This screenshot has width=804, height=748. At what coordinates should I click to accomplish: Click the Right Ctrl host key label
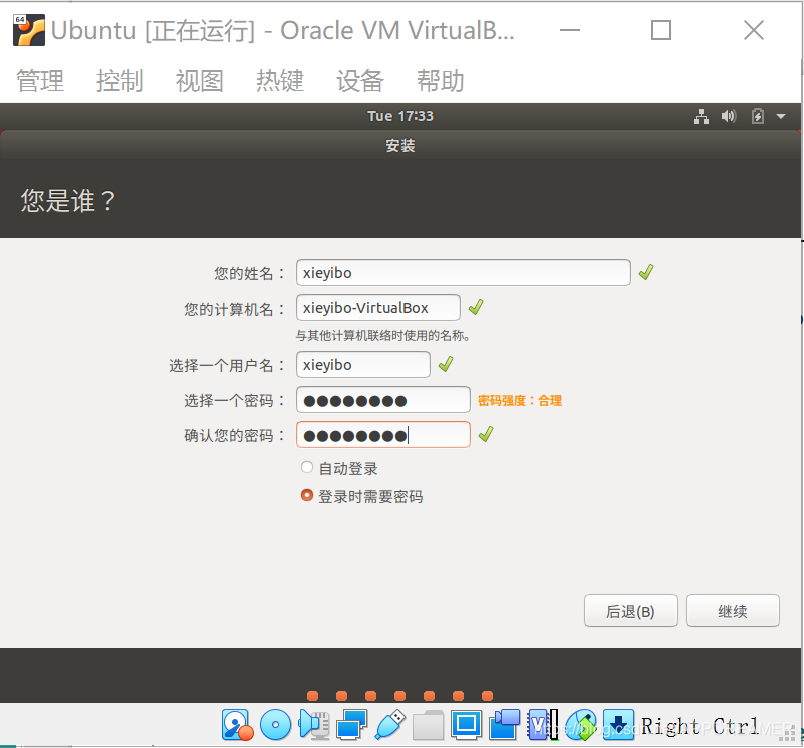700,726
